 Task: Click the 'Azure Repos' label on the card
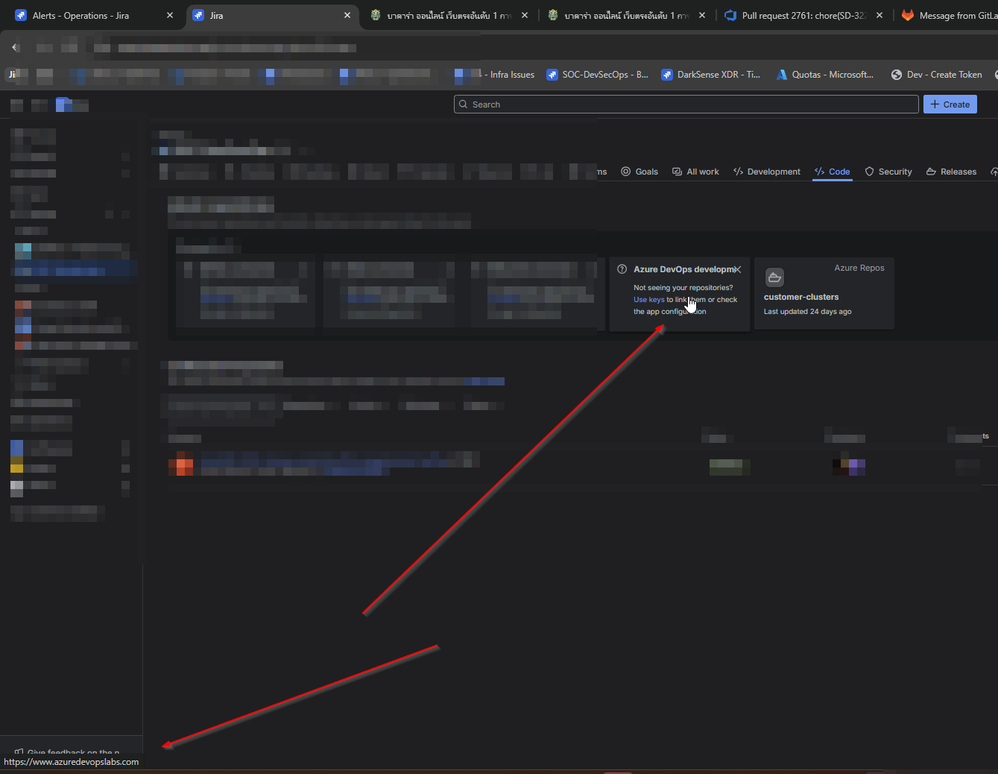click(x=859, y=268)
